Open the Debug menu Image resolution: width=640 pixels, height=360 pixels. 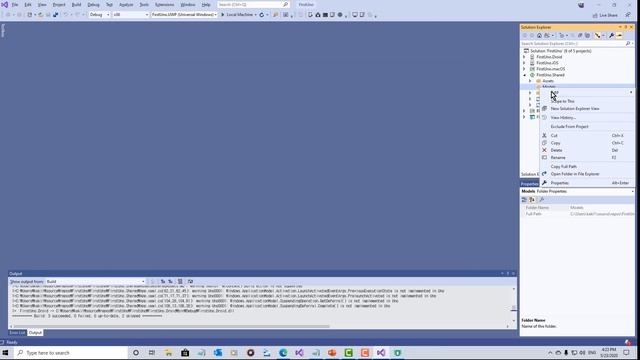point(93,4)
